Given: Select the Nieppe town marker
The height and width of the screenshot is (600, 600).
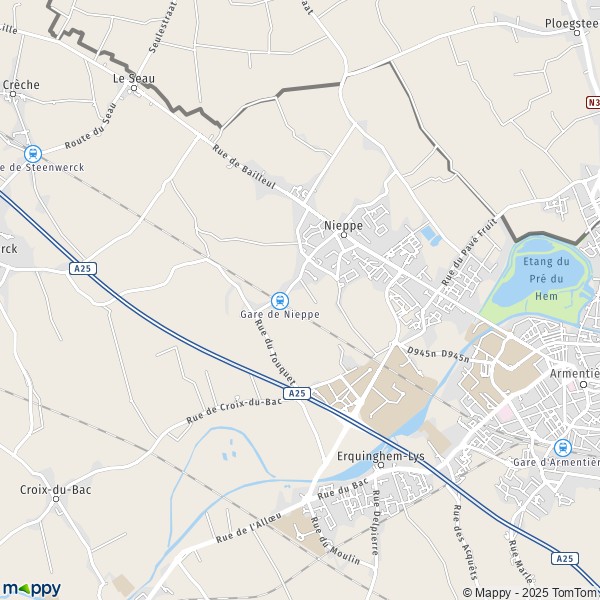Looking at the screenshot, I should 344,235.
